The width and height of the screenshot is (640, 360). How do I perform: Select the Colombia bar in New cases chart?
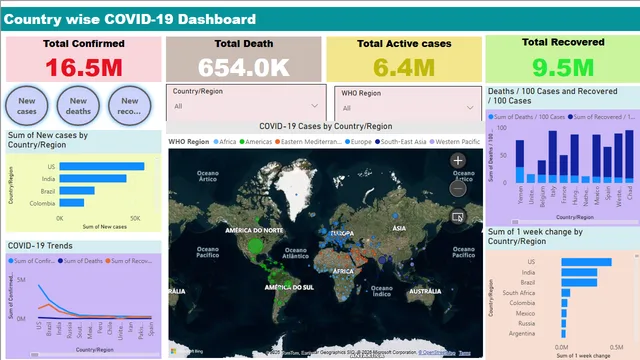coord(72,203)
